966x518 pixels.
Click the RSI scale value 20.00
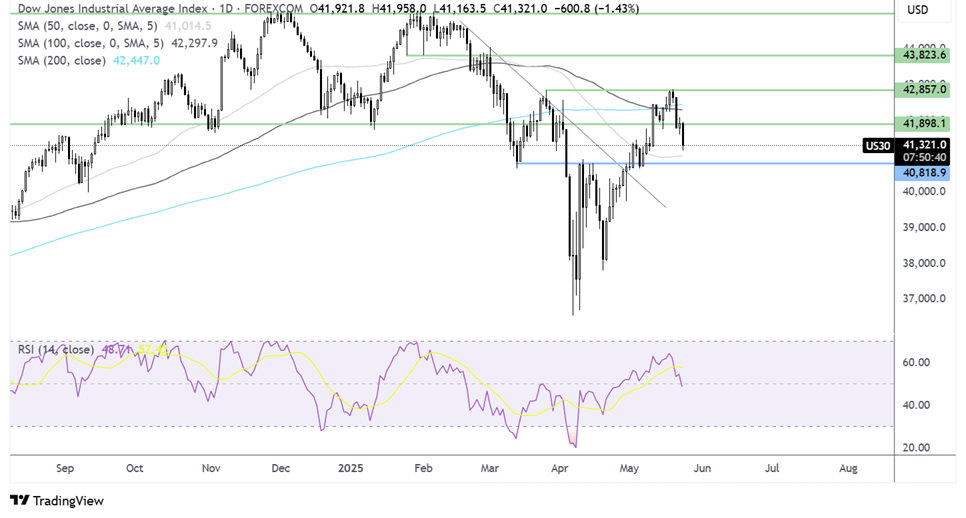(x=916, y=448)
